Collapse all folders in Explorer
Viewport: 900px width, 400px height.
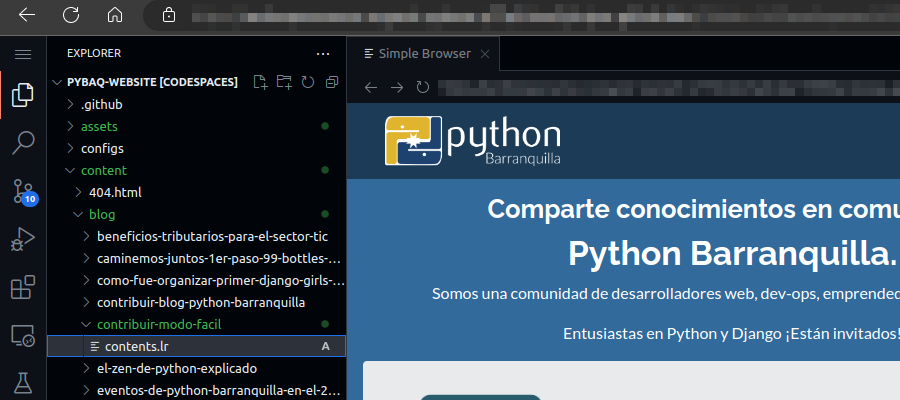[331, 82]
